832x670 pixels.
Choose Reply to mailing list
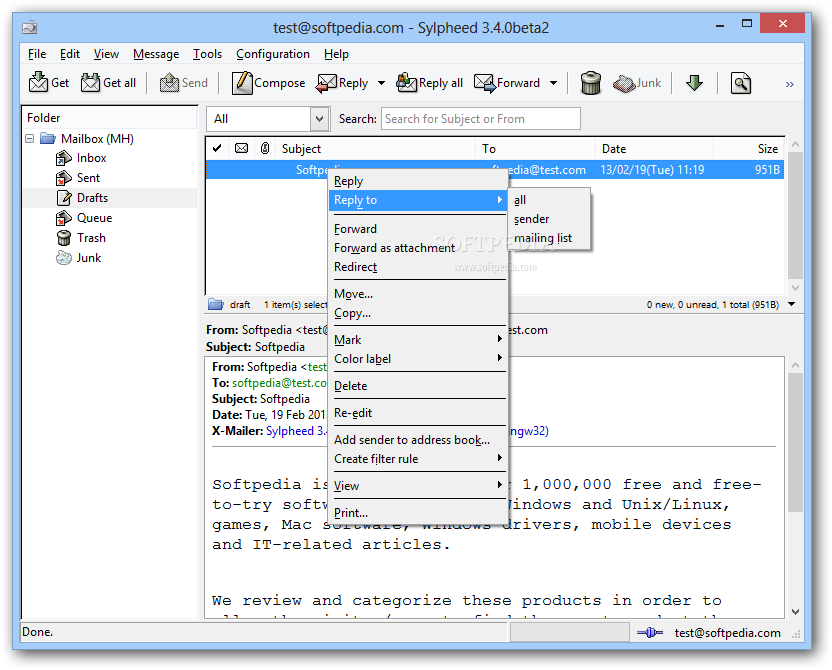click(549, 238)
